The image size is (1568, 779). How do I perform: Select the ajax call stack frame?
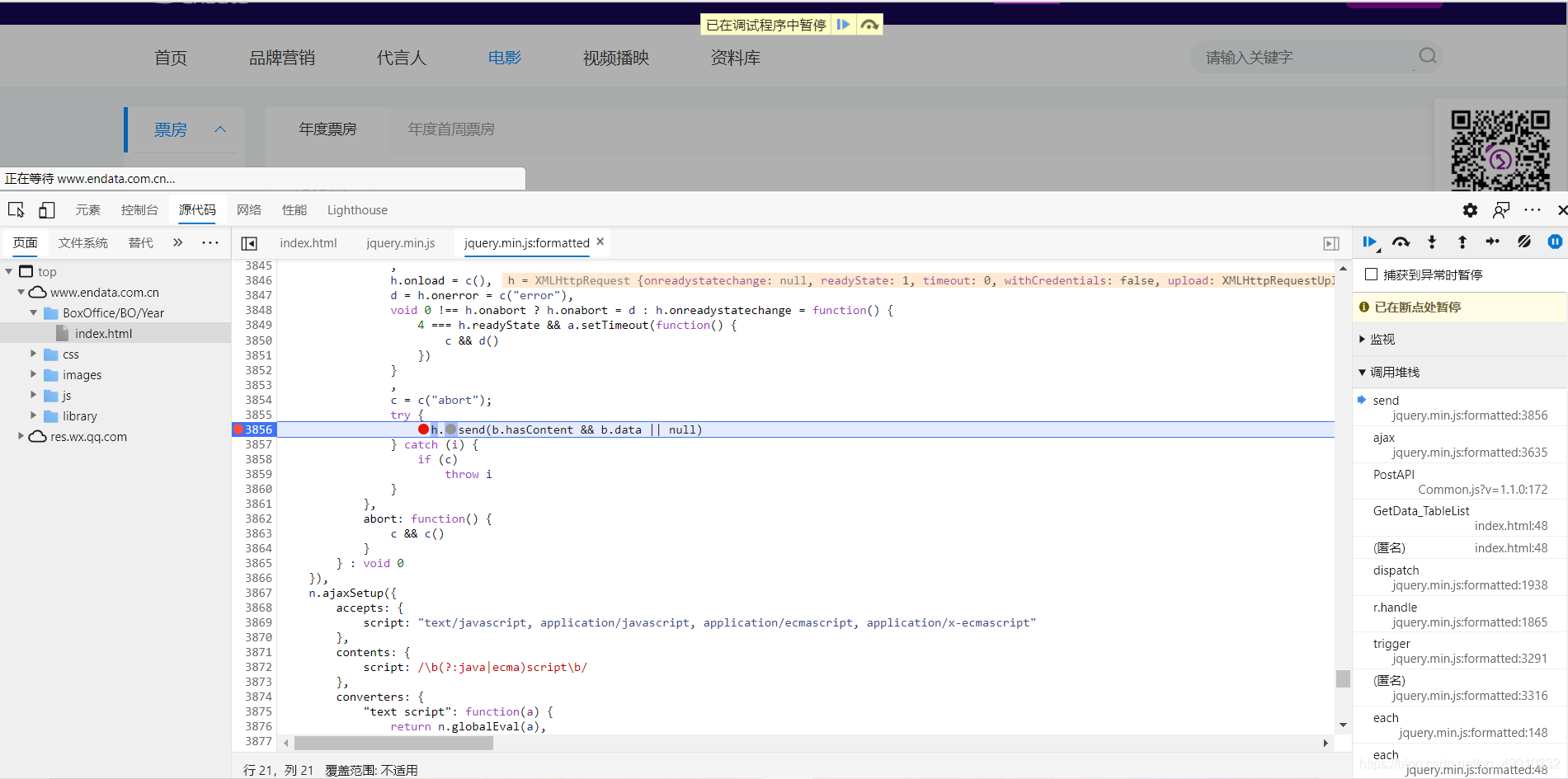coord(1459,445)
